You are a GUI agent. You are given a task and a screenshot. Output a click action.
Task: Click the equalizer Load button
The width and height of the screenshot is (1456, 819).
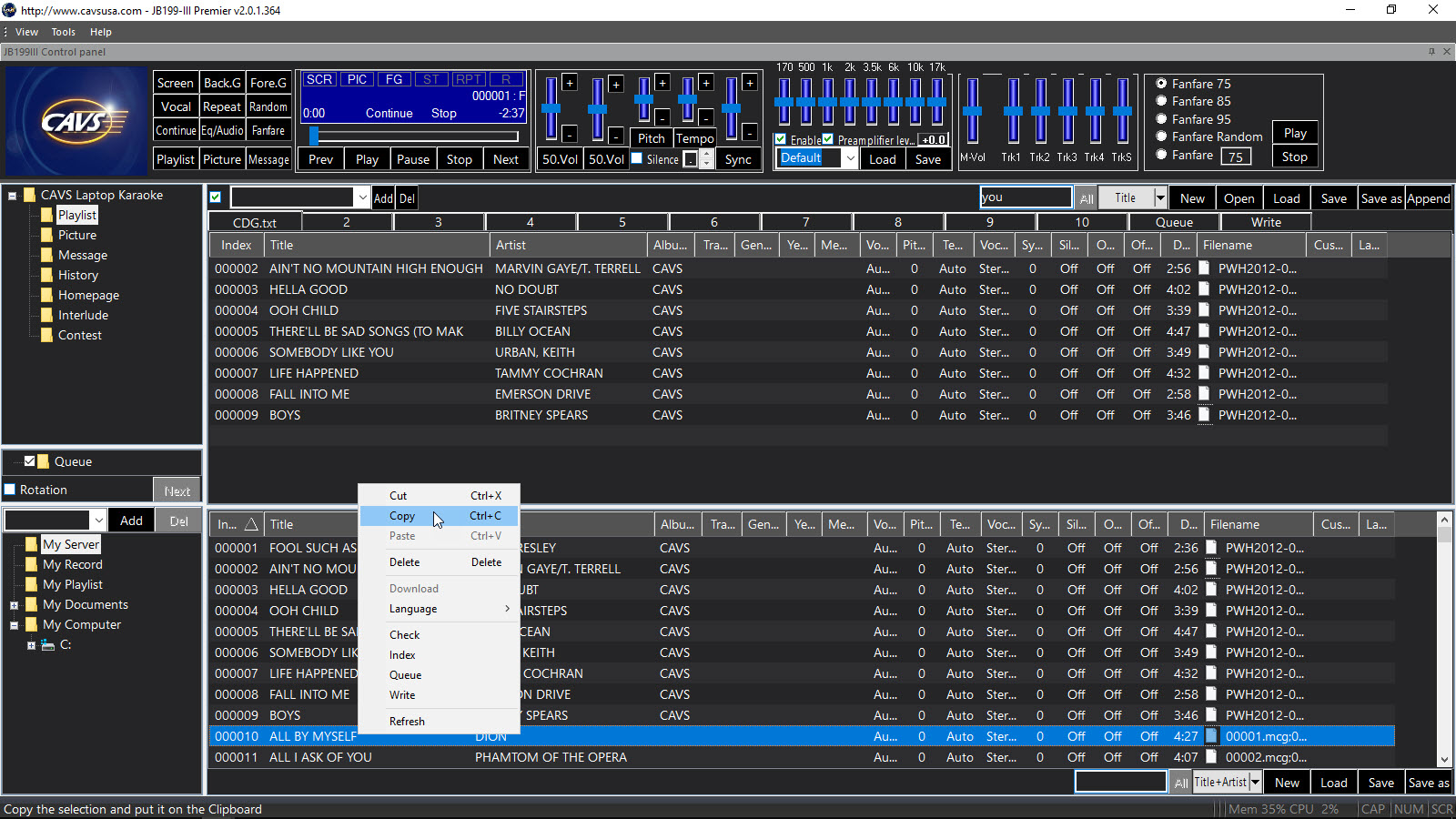coord(883,159)
